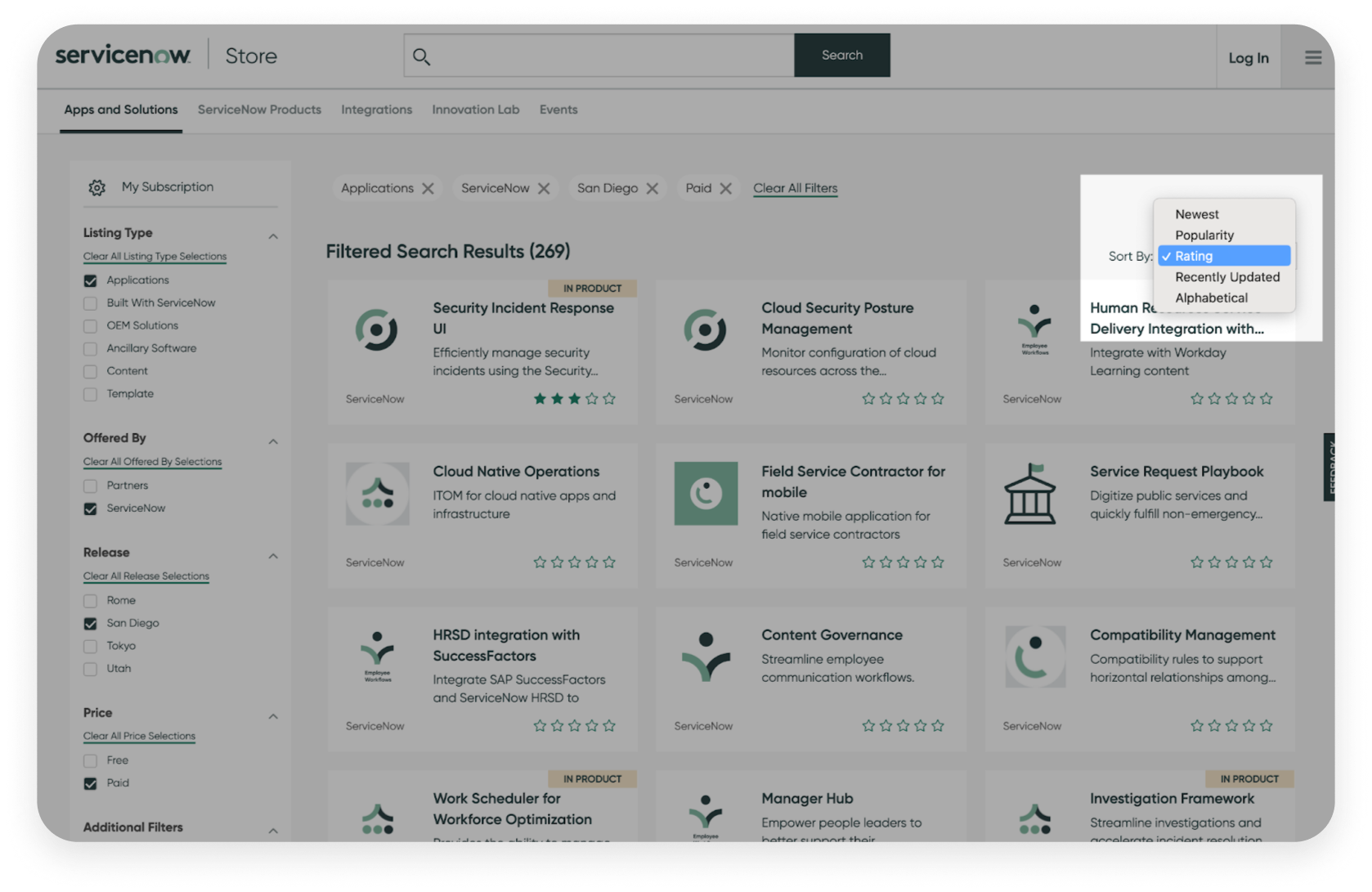Collapse the Release filter section

[274, 554]
